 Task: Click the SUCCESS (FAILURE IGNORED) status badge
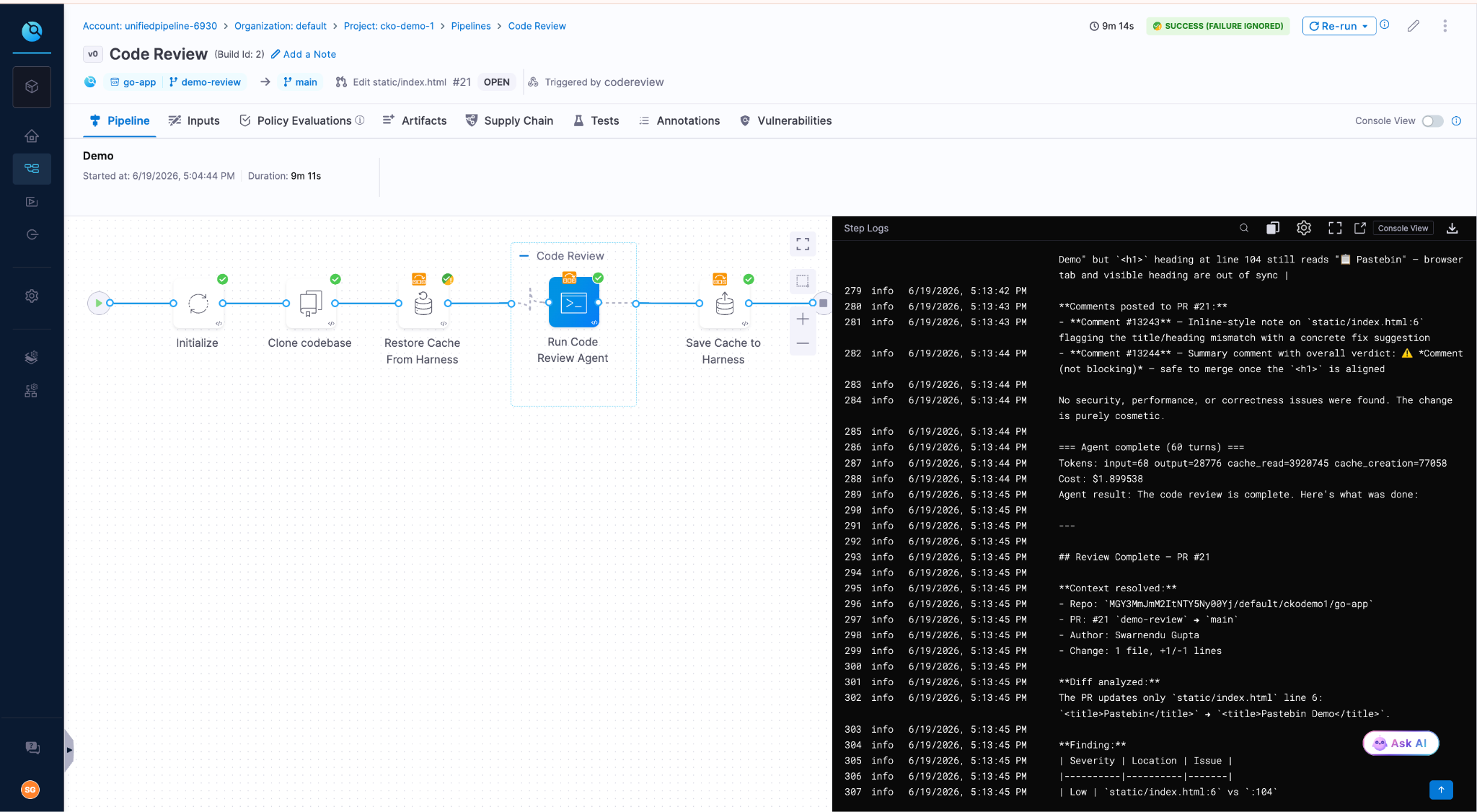coord(1218,26)
